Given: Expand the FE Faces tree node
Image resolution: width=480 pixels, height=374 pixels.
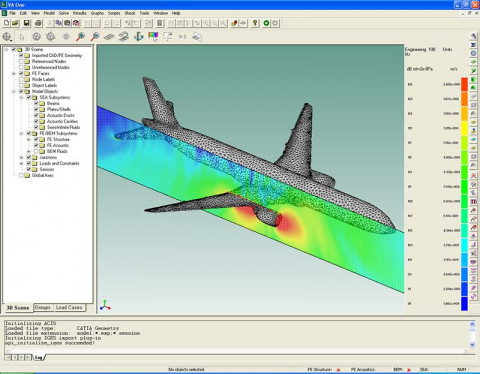Looking at the screenshot, I should click(14, 73).
